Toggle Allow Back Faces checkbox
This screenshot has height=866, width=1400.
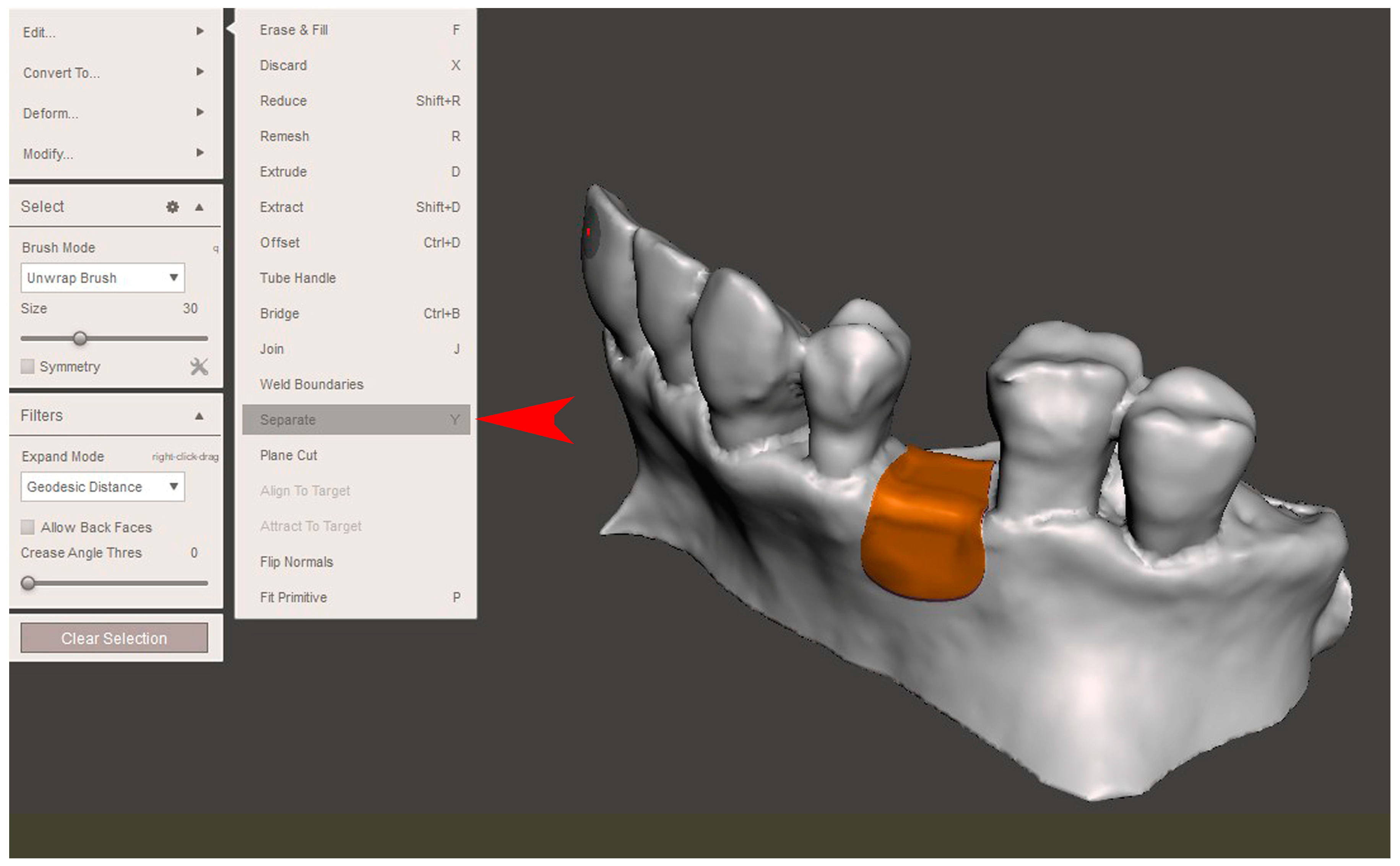(x=28, y=527)
